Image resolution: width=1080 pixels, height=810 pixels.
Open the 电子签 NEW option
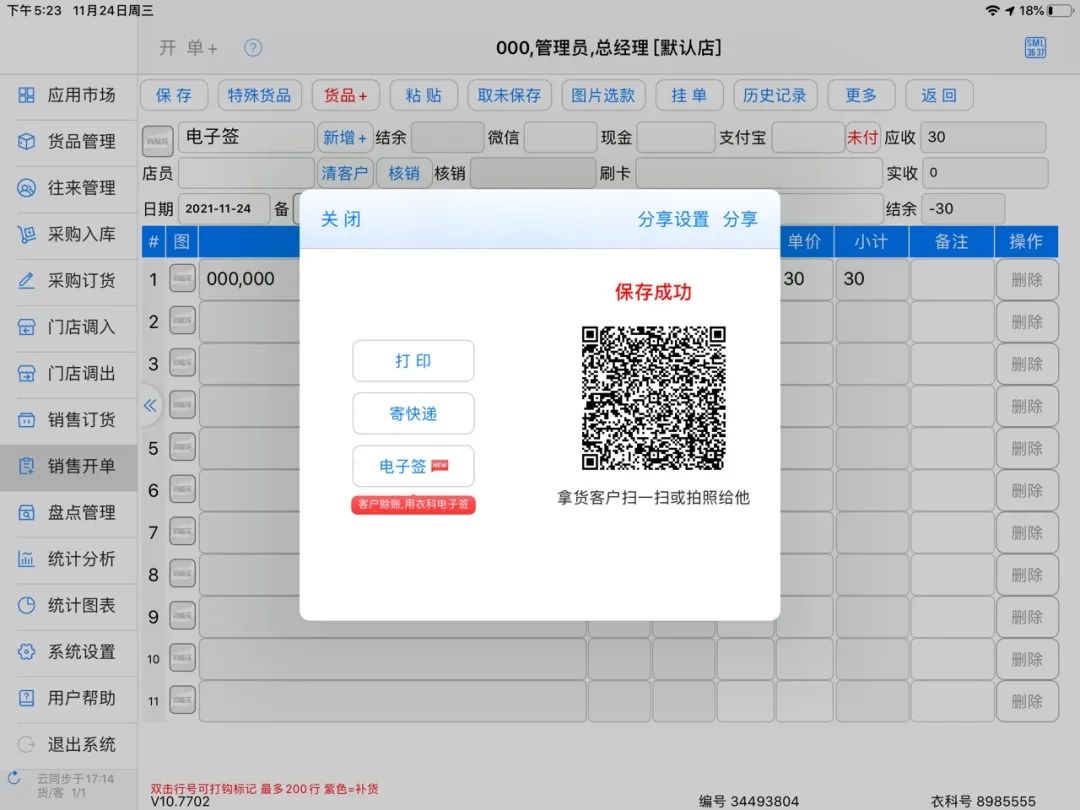(x=413, y=466)
